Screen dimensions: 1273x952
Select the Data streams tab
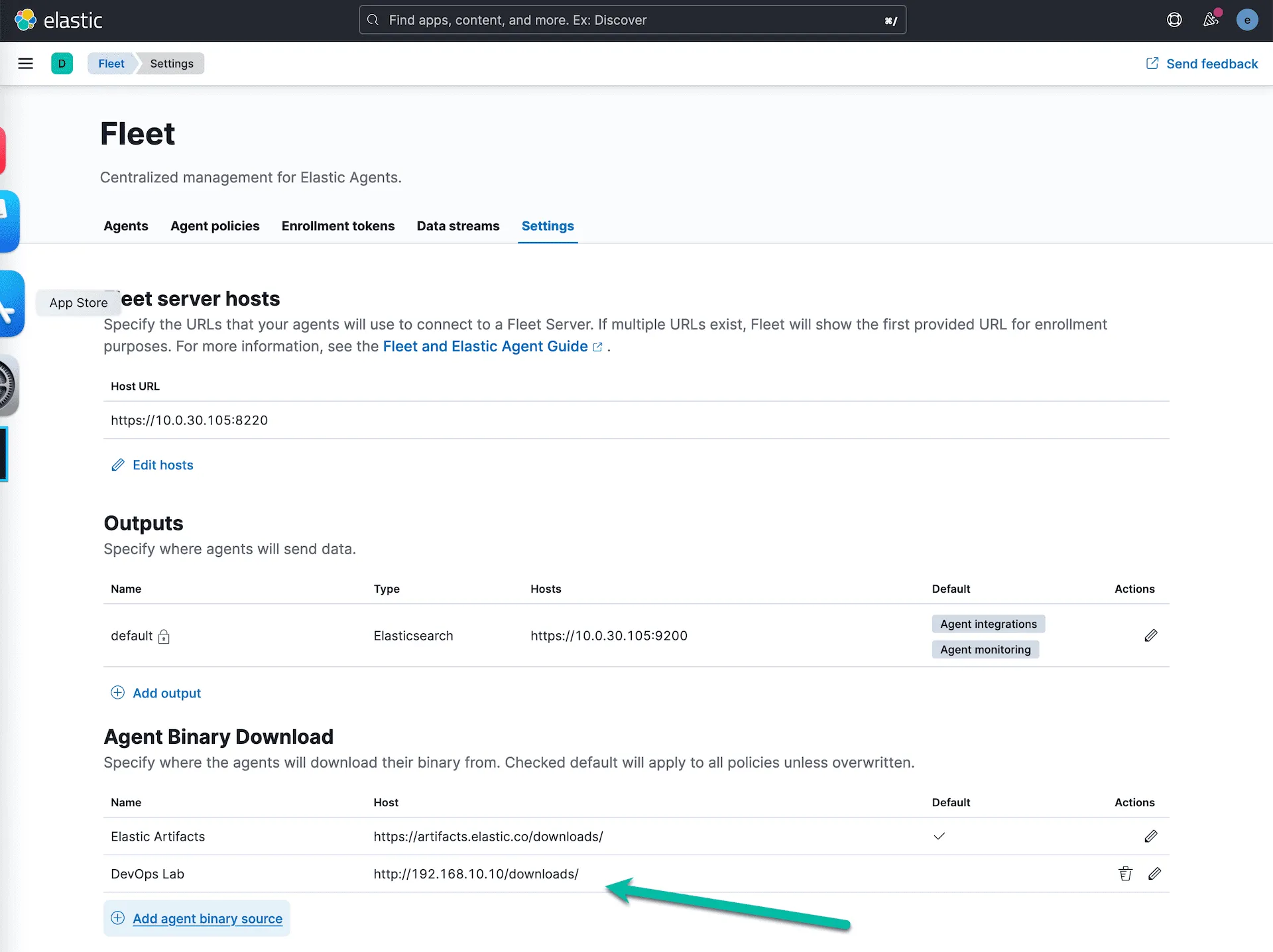tap(458, 226)
